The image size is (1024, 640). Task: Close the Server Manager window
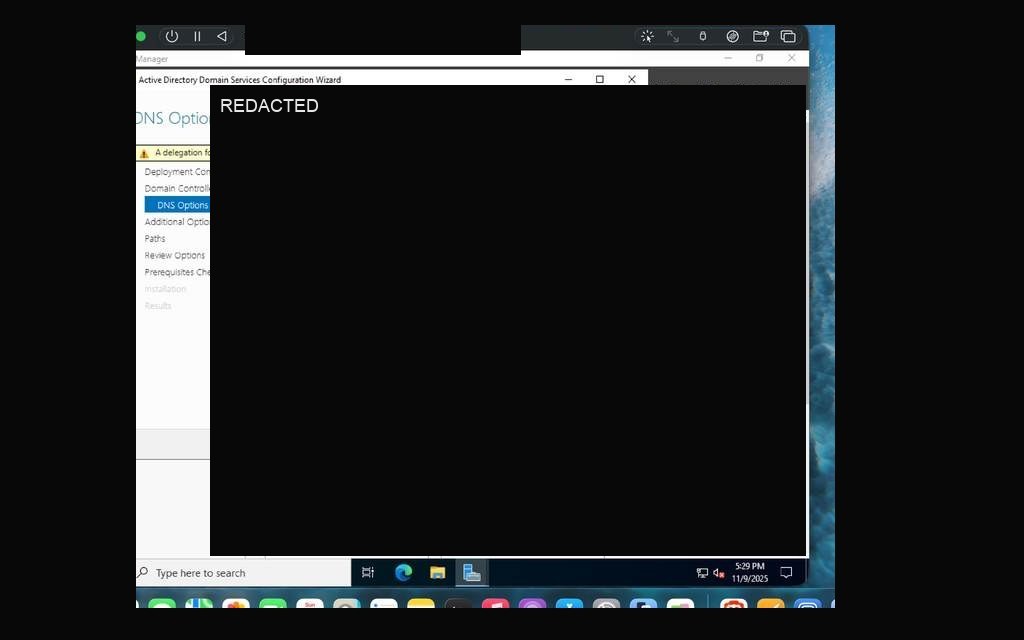tap(792, 58)
